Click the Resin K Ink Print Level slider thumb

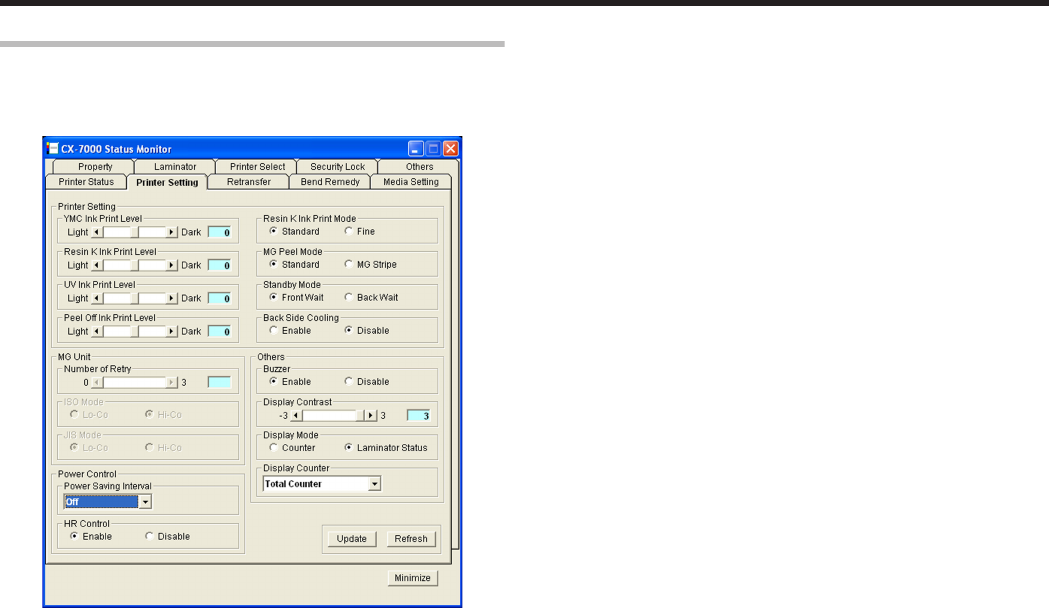(134, 266)
